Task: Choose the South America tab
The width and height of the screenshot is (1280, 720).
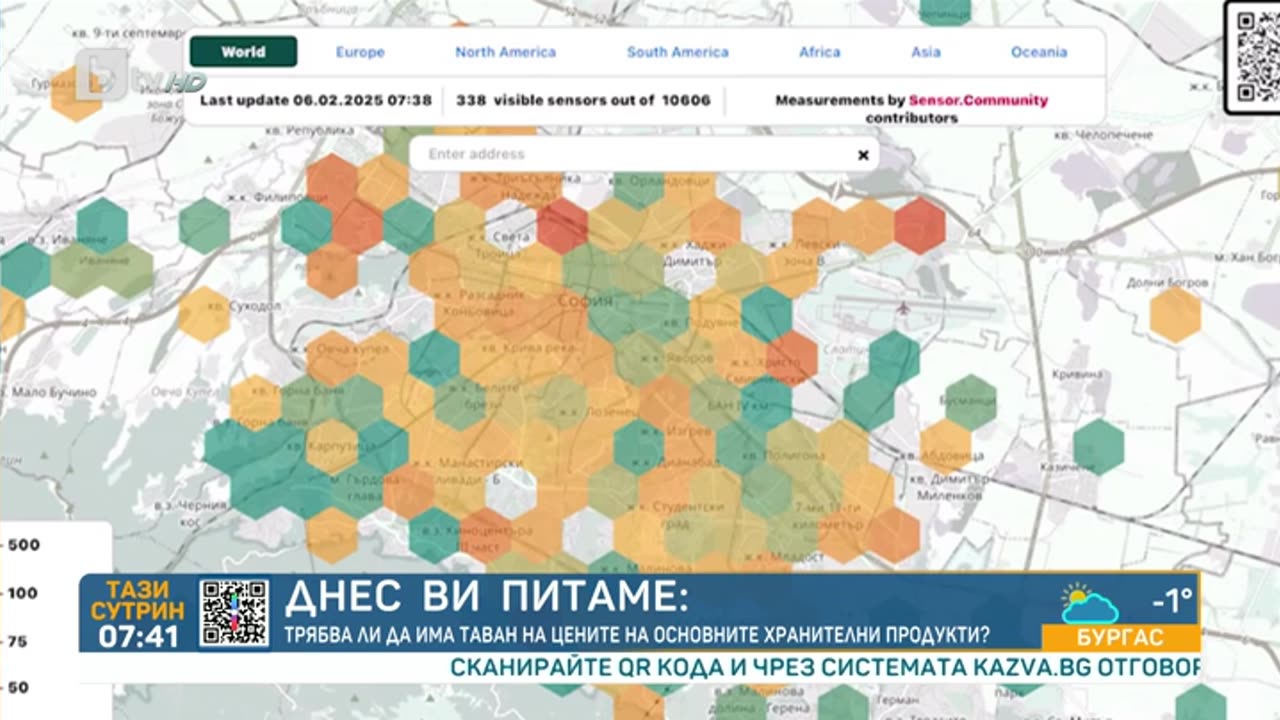Action: tap(677, 52)
